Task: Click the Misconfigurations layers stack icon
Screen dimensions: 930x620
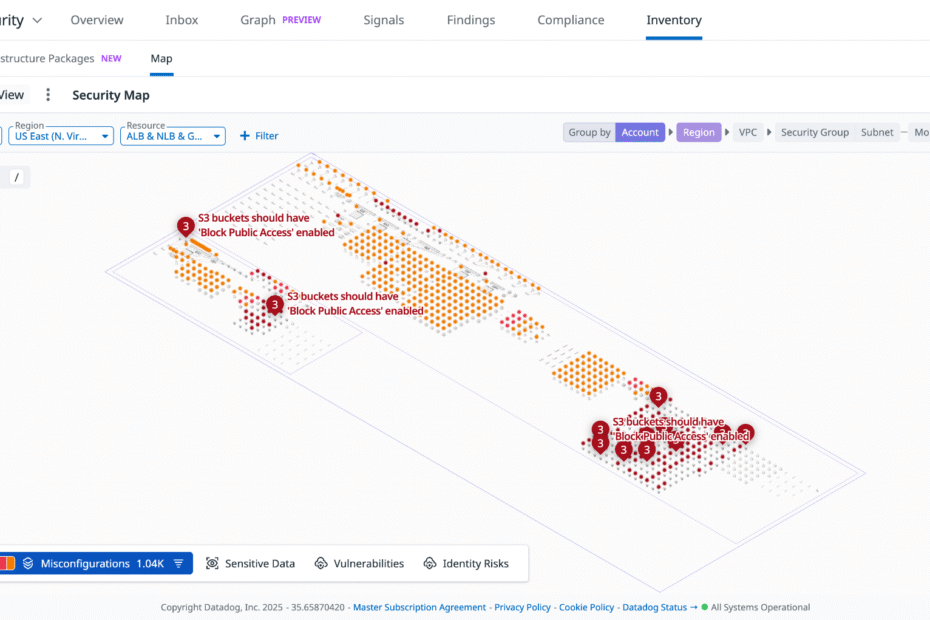Action: pos(28,564)
